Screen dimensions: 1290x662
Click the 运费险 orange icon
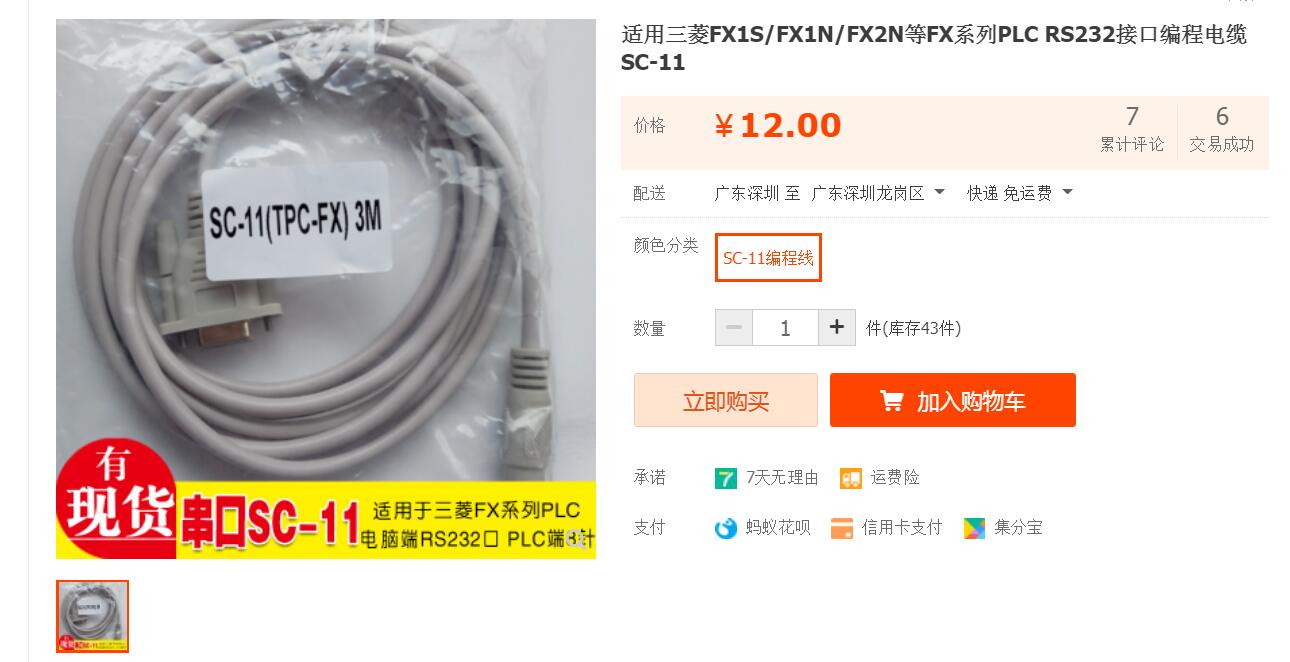851,478
